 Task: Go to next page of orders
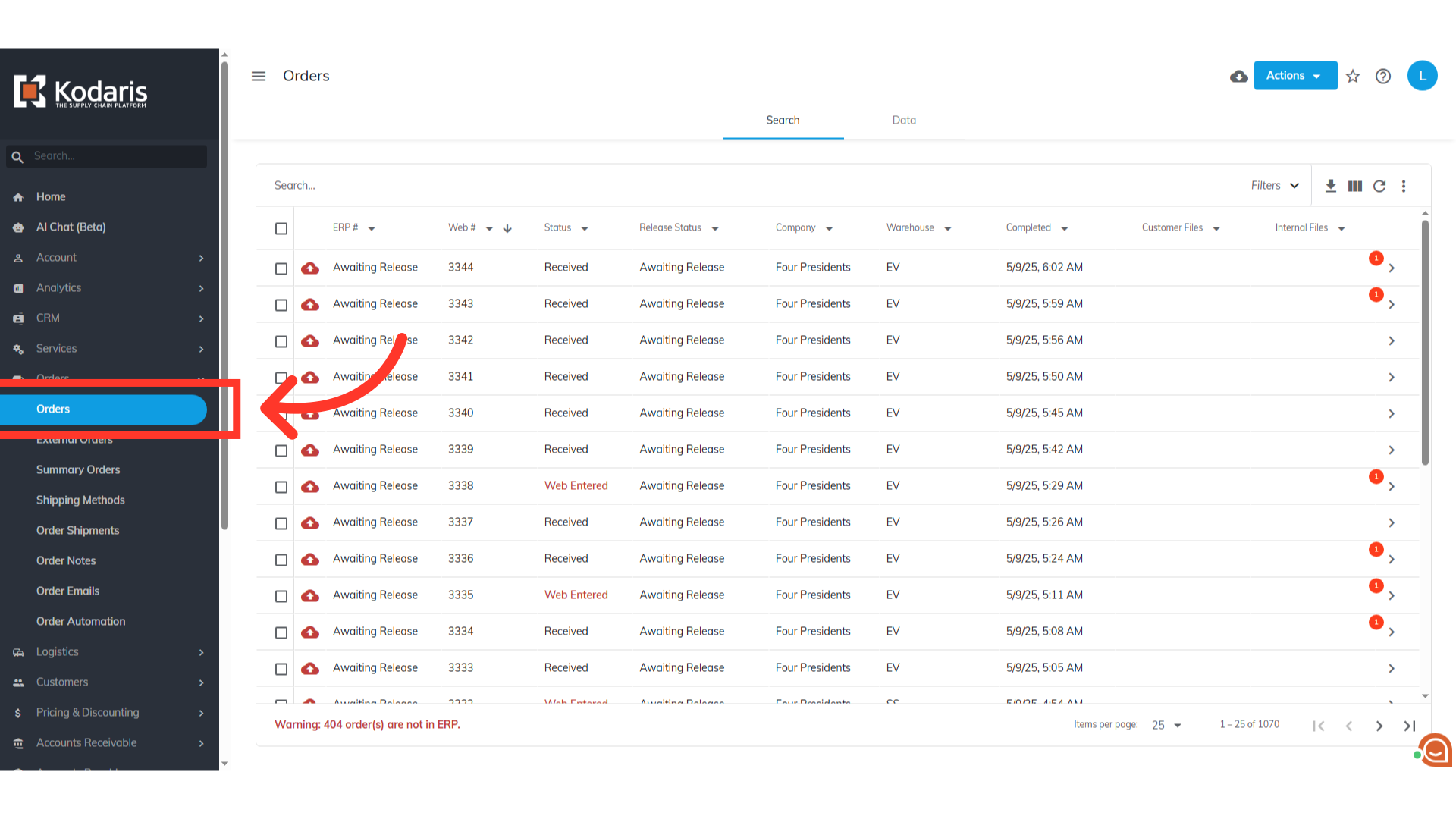(1379, 726)
